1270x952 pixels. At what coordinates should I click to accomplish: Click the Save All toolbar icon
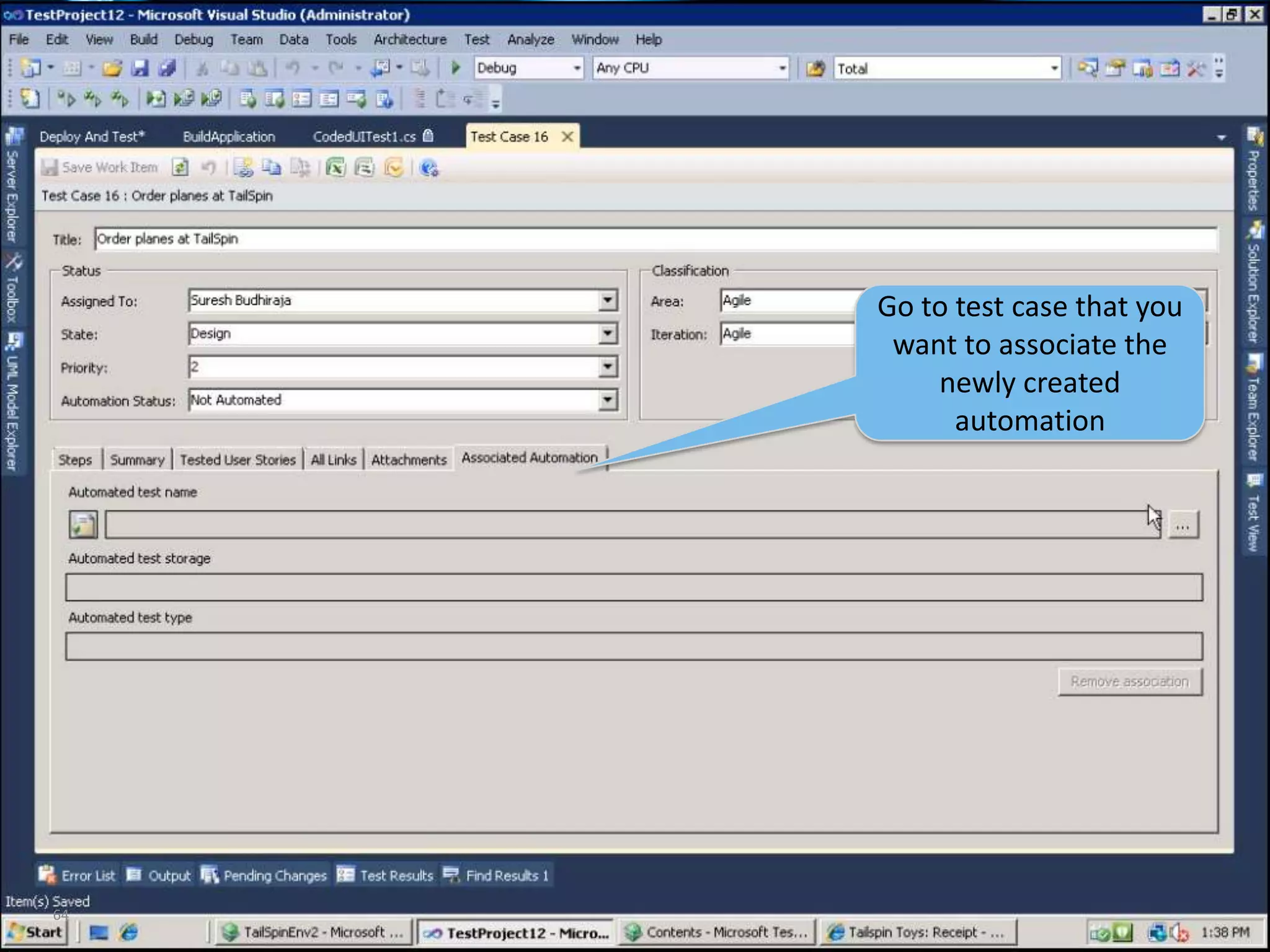[x=167, y=68]
